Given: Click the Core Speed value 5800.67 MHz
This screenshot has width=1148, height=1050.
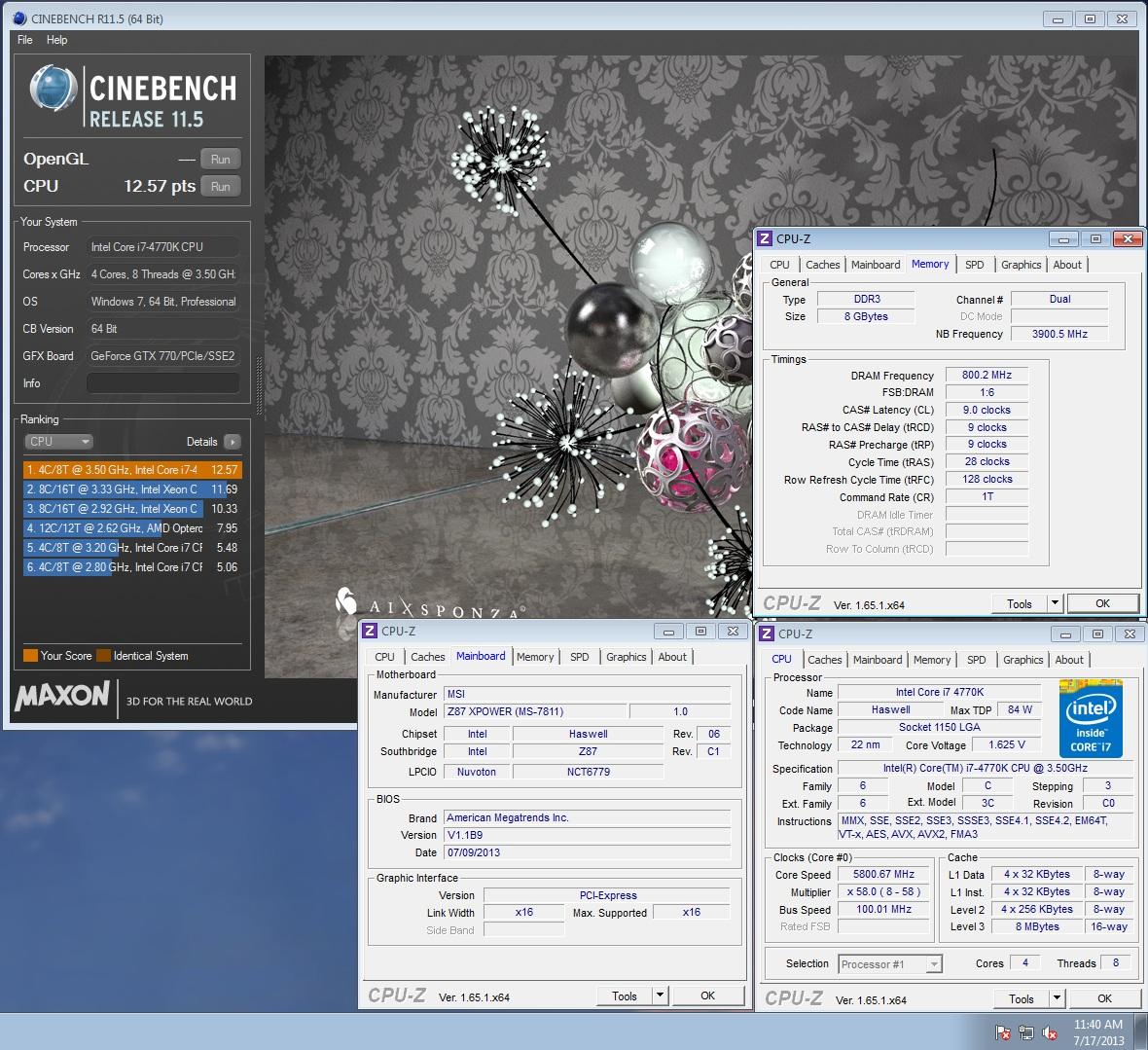Looking at the screenshot, I should (883, 874).
